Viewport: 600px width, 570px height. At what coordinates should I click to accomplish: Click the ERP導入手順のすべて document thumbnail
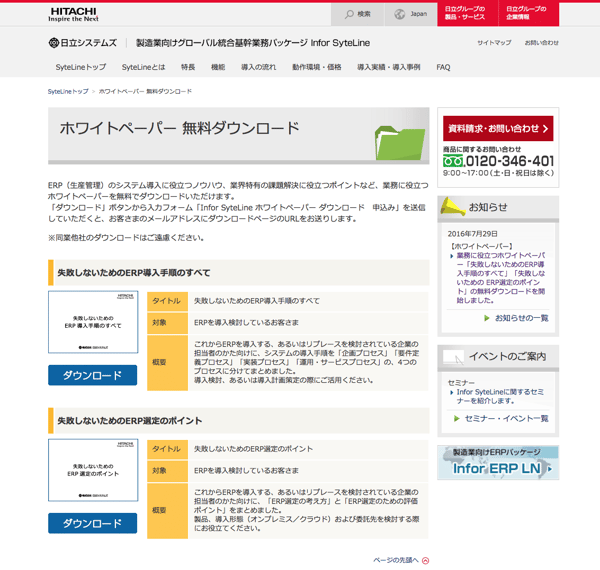pos(93,322)
